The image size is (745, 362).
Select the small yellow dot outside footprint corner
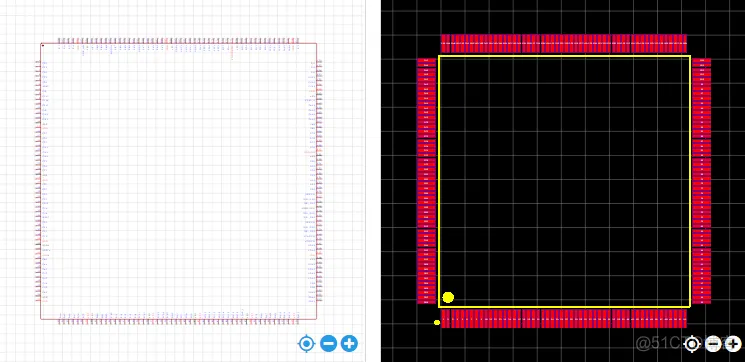pos(437,323)
